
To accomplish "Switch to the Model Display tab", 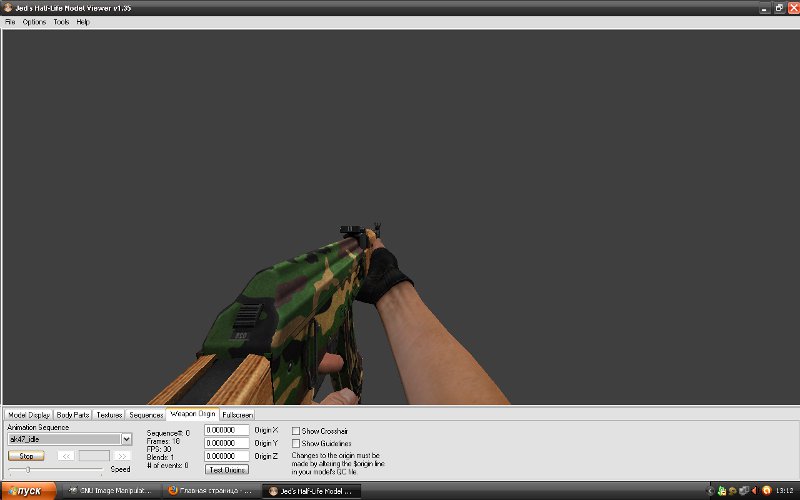I will (x=29, y=415).
